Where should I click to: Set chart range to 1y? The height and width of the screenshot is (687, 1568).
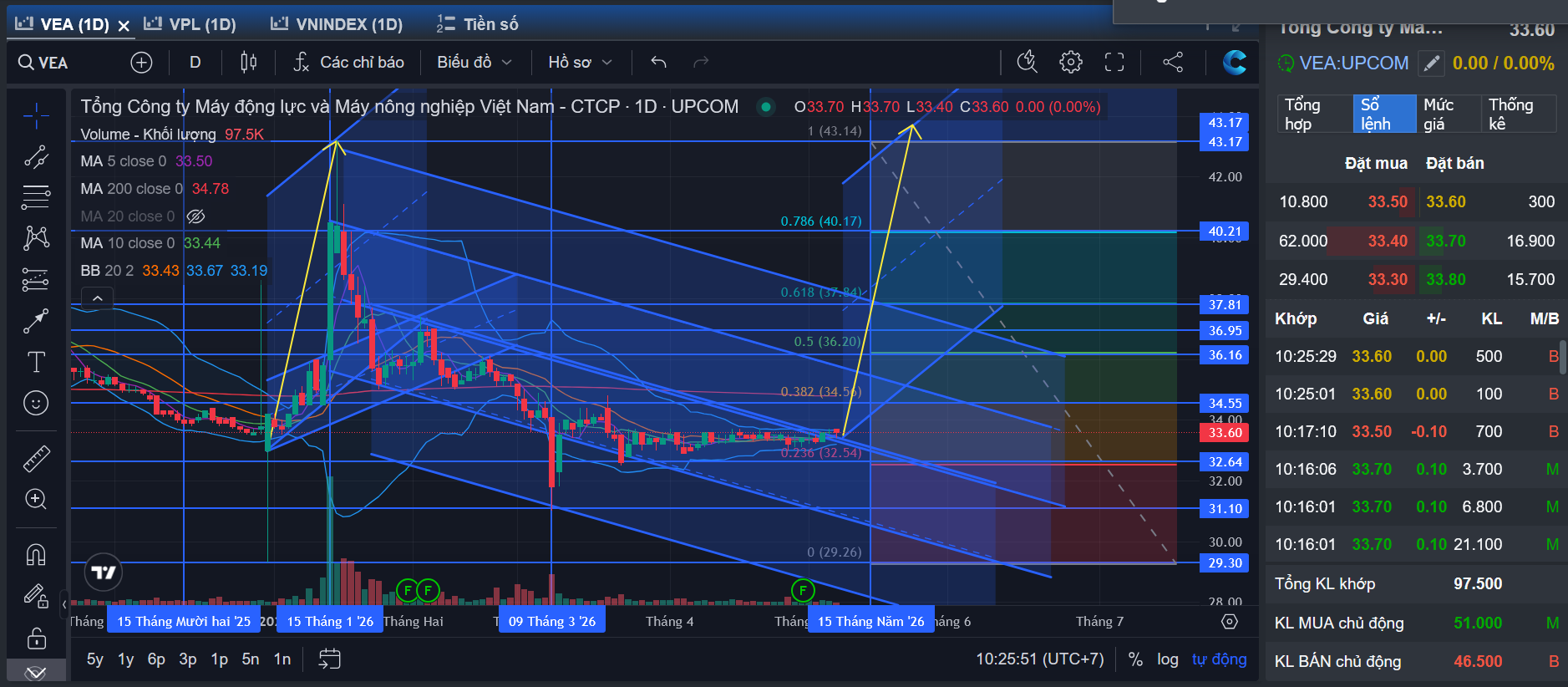(x=125, y=659)
